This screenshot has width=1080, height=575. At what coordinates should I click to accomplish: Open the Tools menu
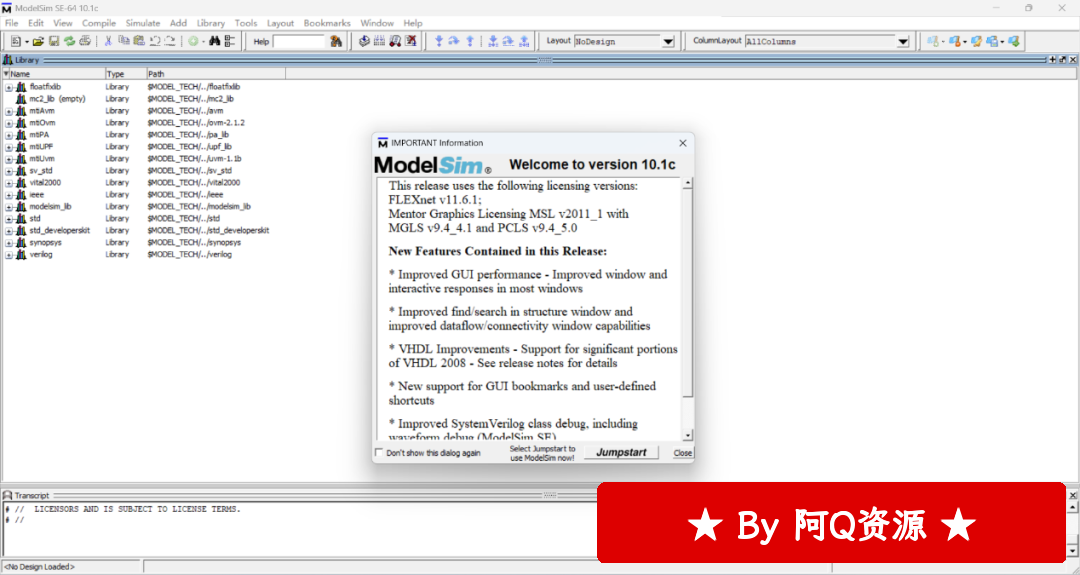246,23
